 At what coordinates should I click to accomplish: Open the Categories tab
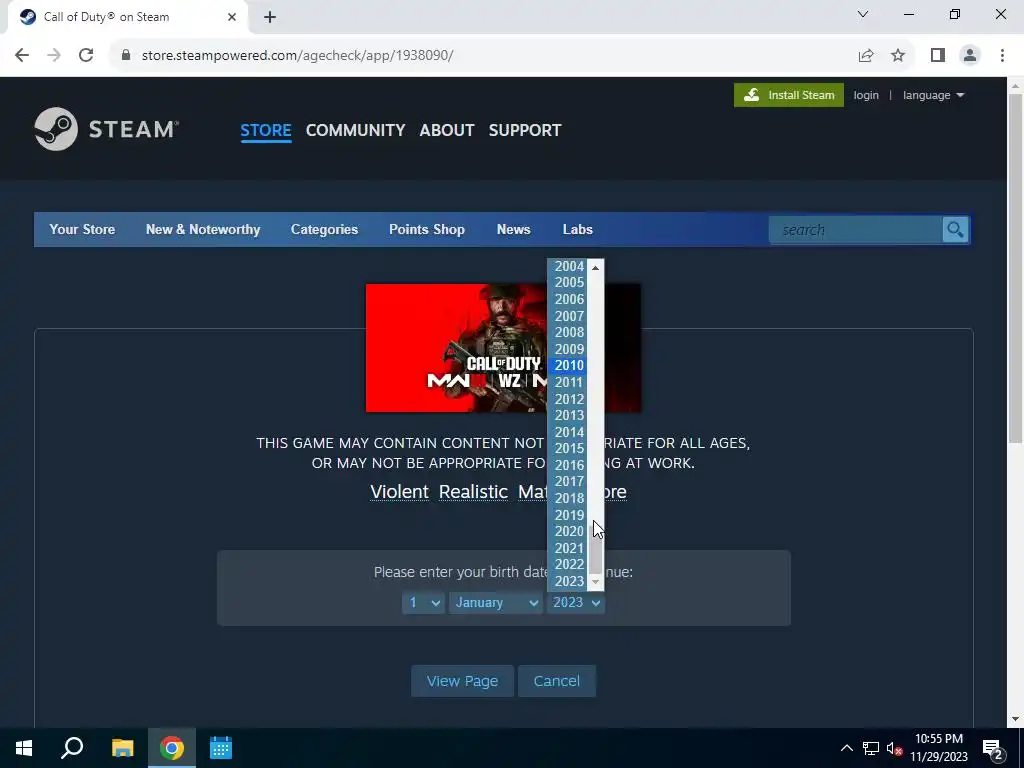click(325, 229)
